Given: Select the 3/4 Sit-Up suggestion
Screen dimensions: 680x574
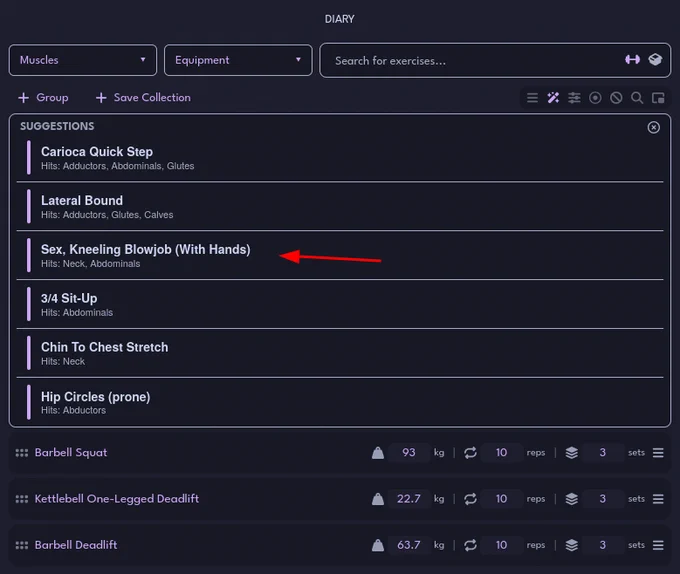Looking at the screenshot, I should pyautogui.click(x=340, y=304).
